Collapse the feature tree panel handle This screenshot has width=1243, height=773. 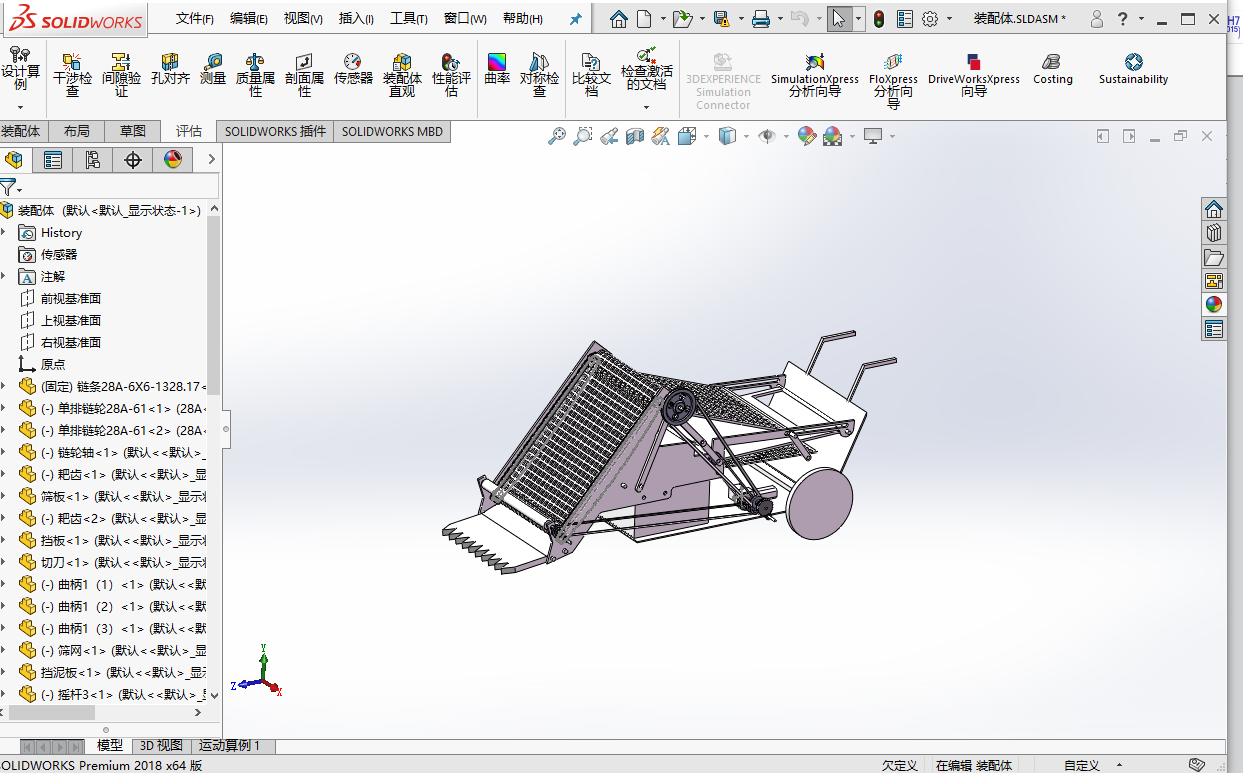pyautogui.click(x=226, y=430)
